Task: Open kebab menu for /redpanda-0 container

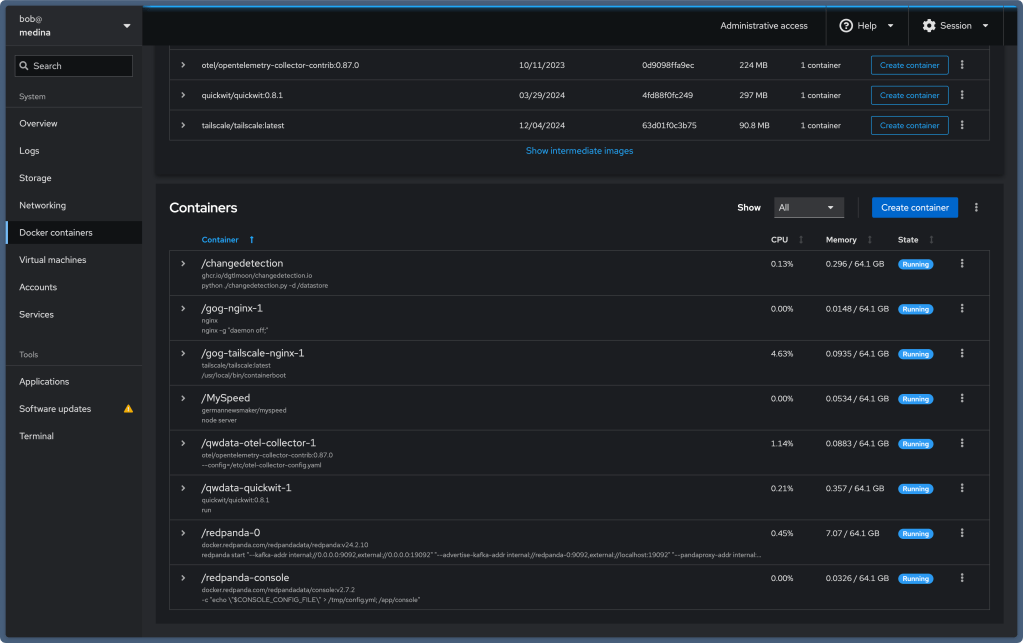Action: coord(962,533)
